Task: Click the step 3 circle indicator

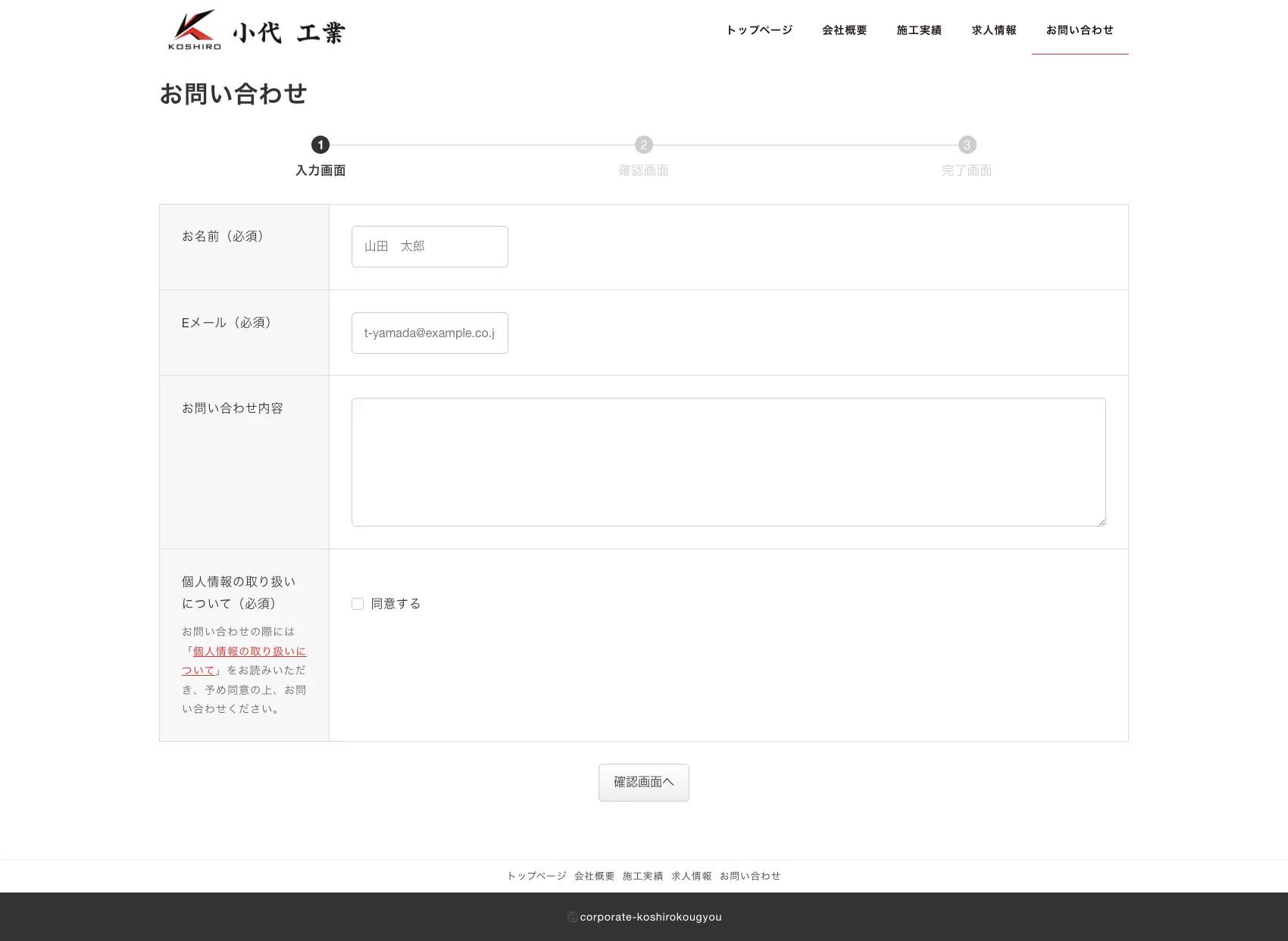Action: tap(967, 145)
